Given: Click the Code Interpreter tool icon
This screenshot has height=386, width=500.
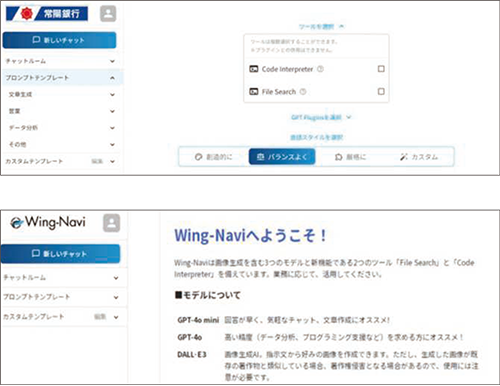Looking at the screenshot, I should (254, 69).
